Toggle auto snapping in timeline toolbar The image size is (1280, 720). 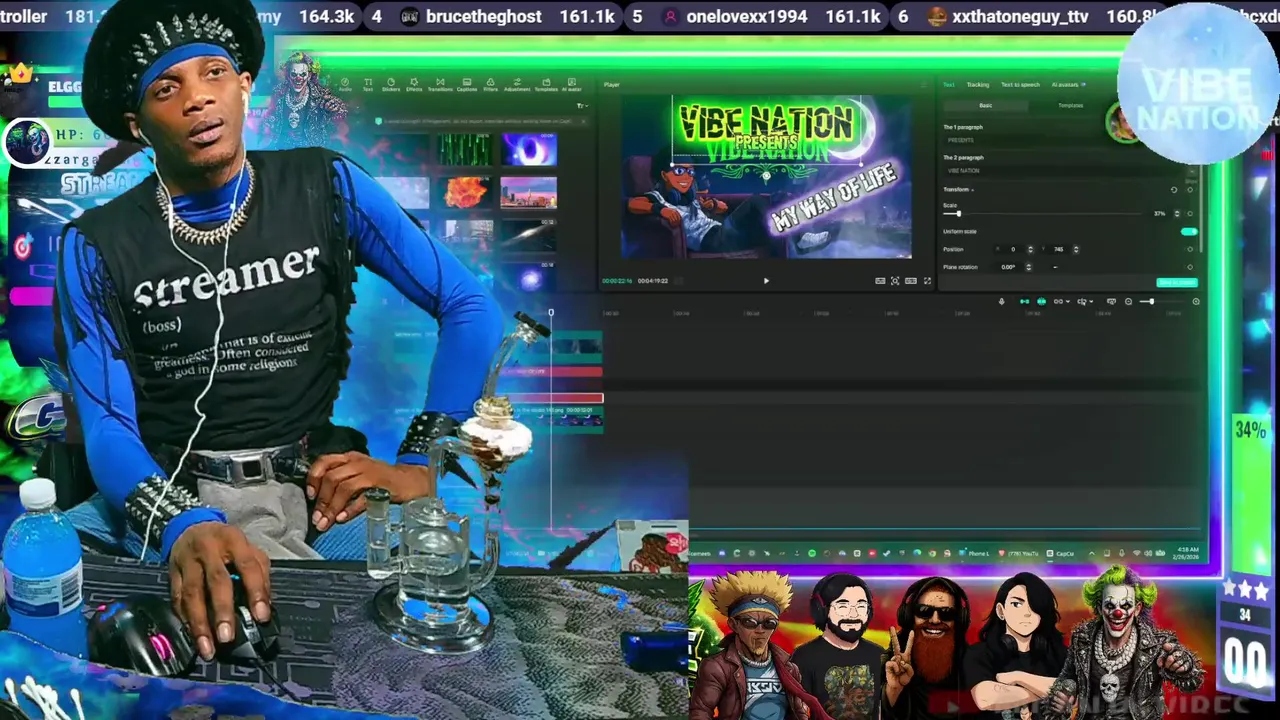pos(1041,301)
